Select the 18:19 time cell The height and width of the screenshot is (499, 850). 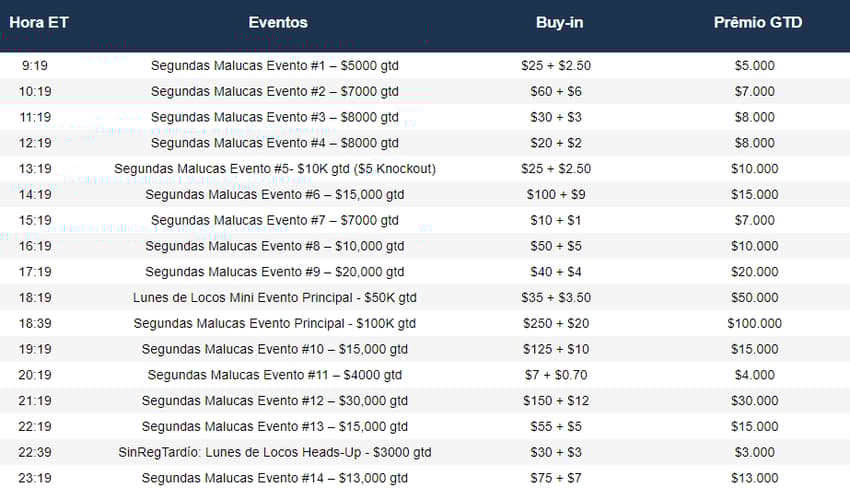35,298
